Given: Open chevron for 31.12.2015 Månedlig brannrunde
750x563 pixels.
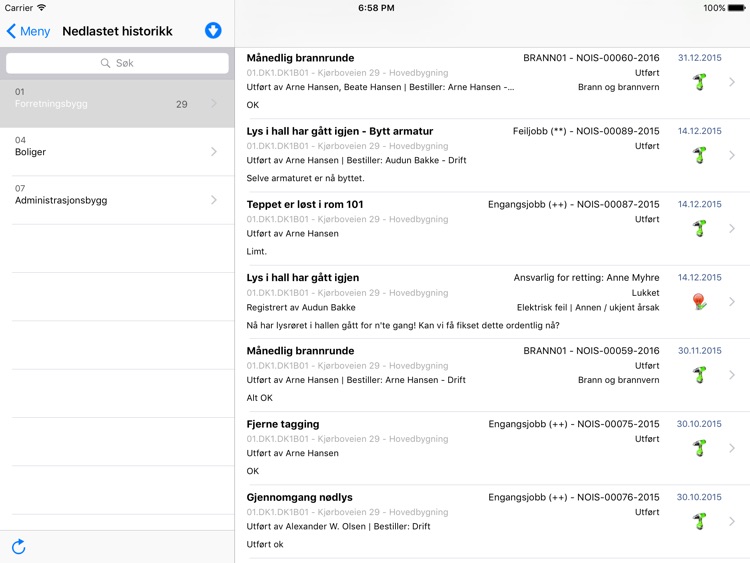Looking at the screenshot, I should click(732, 82).
